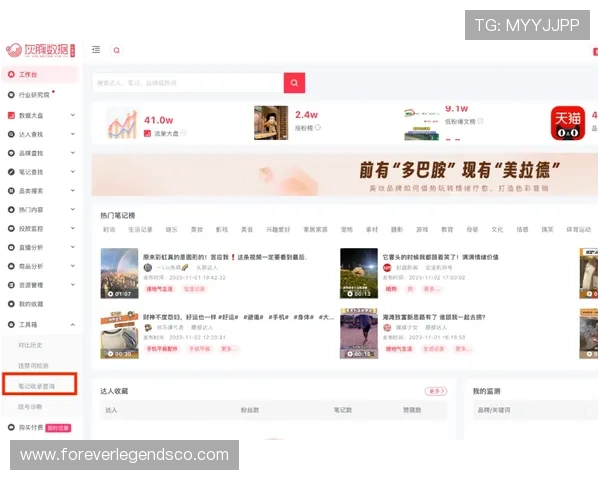
Task: Select the 美食 category tab
Action: 247,229
